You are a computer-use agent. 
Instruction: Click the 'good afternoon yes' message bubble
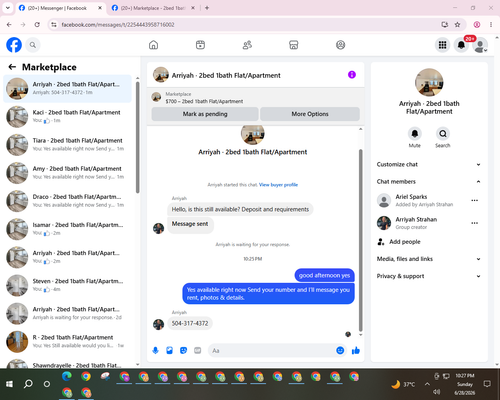tap(324, 275)
